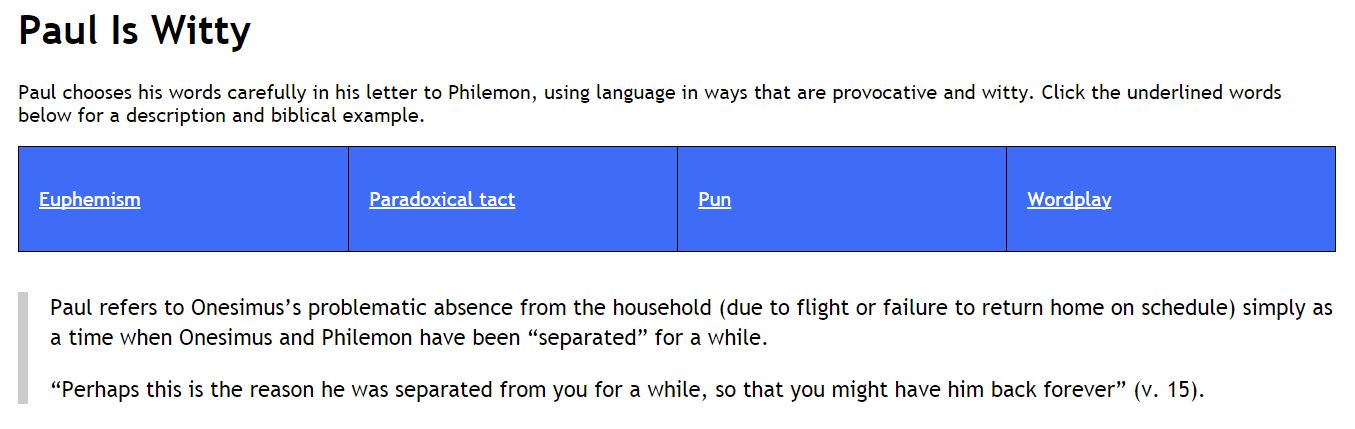The height and width of the screenshot is (429, 1355).
Task: Click the gray blockquote bar
Action: pyautogui.click(x=23, y=348)
